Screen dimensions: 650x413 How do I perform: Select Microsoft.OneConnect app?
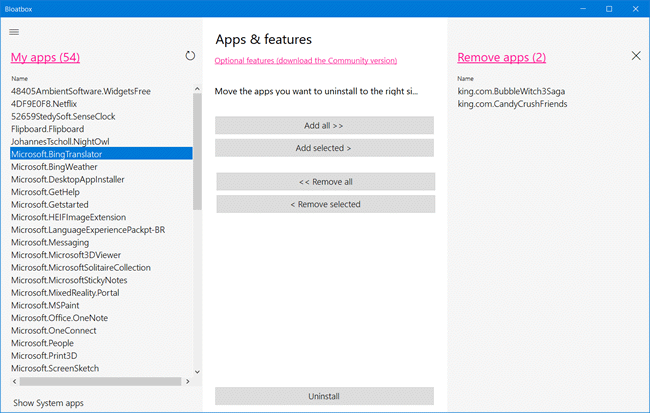tap(101, 330)
